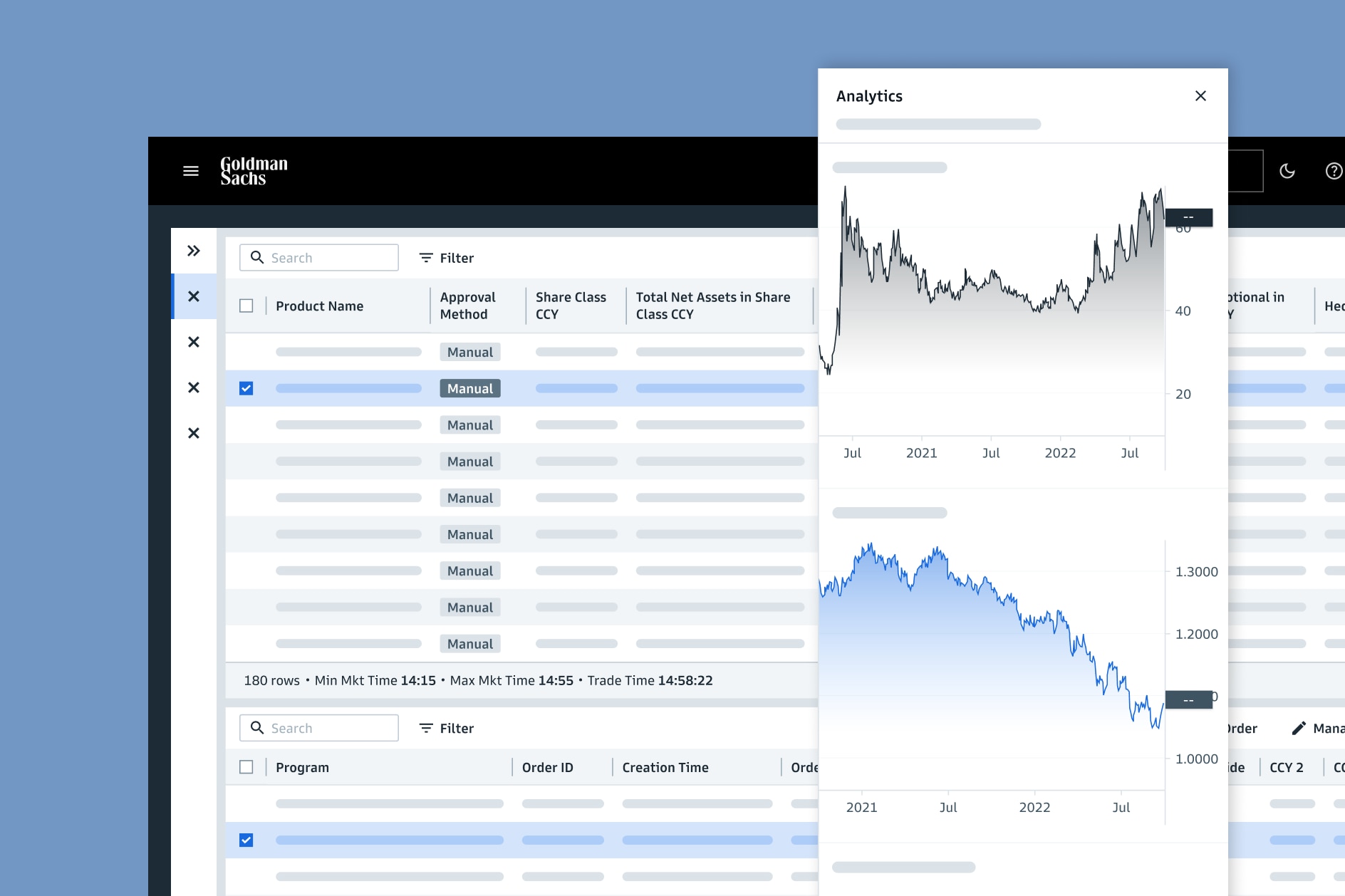This screenshot has height=896, width=1345.
Task: Sort by Approval Method column header
Action: (468, 306)
